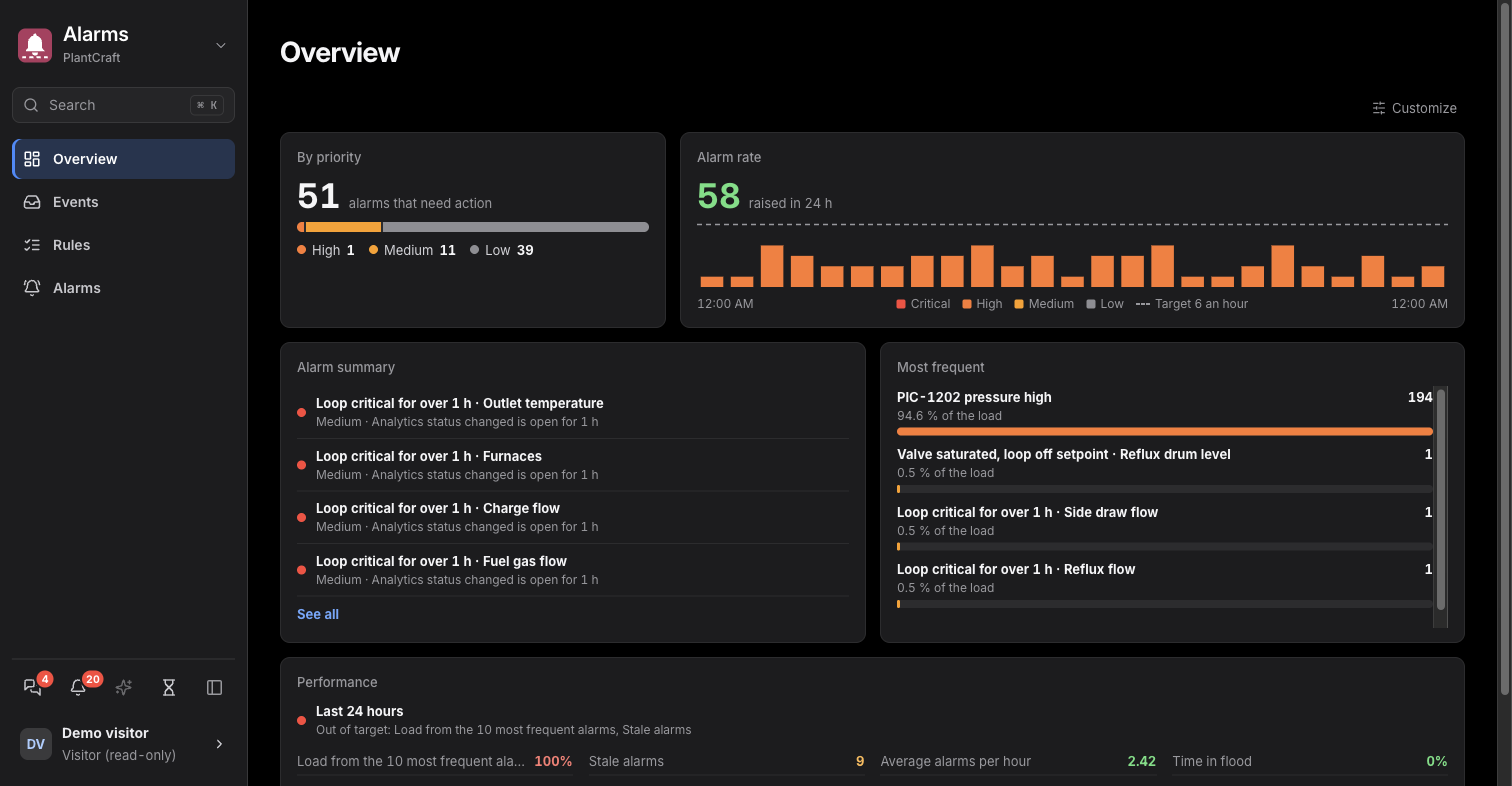Expand the Demo visitor account menu
Viewport: 1512px width, 786px height.
click(123, 744)
